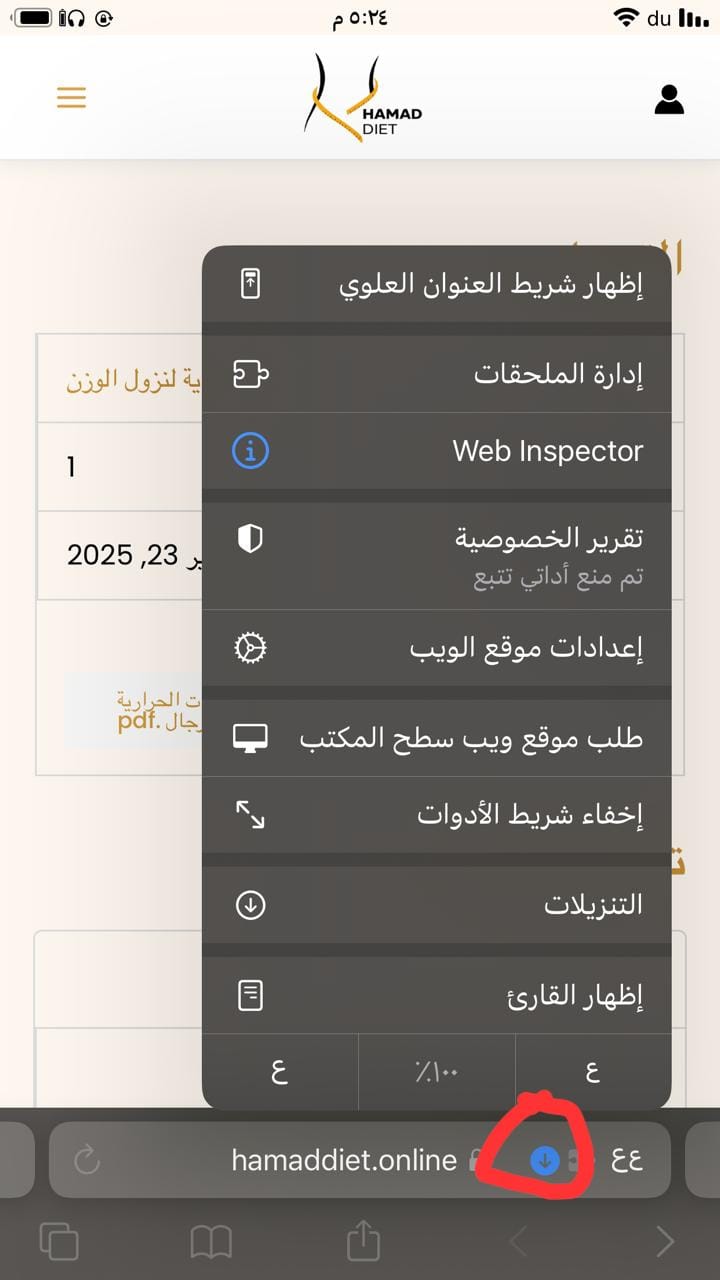Tap the hamaddiet.online address field
Screen dimensions: 720x1280
[x=344, y=1160]
